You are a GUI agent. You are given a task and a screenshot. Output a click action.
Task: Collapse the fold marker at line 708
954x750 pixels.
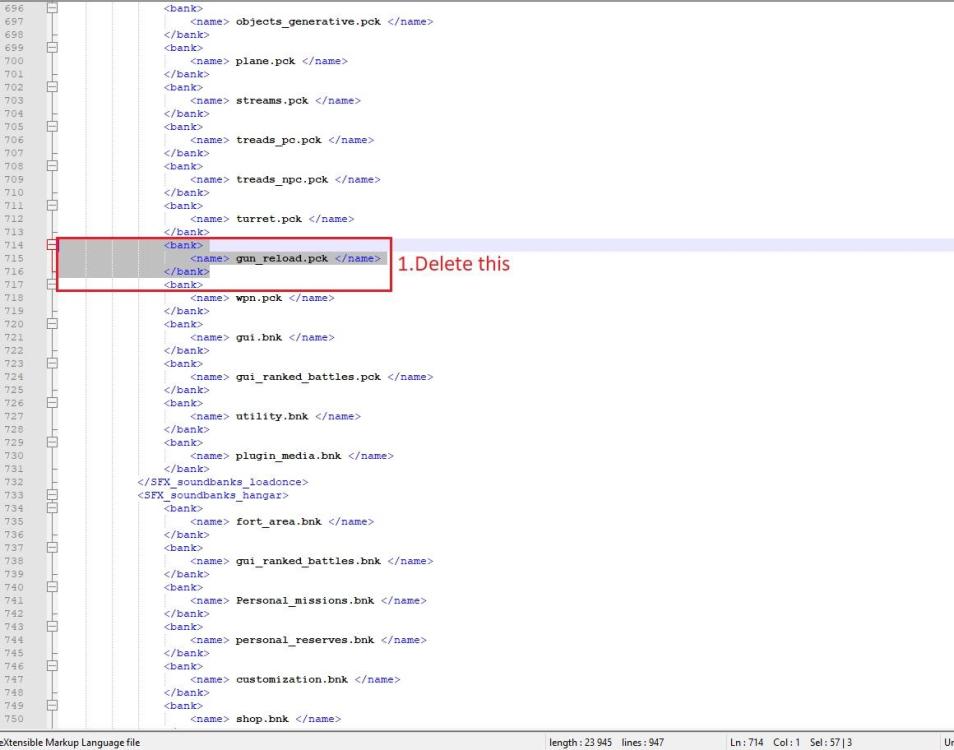(52, 166)
